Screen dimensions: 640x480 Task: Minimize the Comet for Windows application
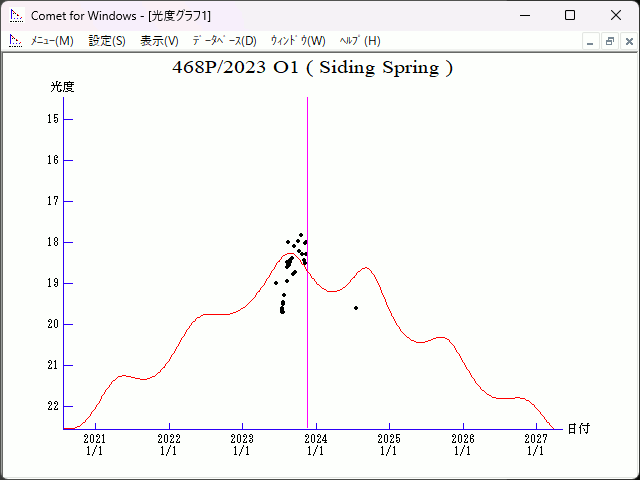click(x=524, y=15)
